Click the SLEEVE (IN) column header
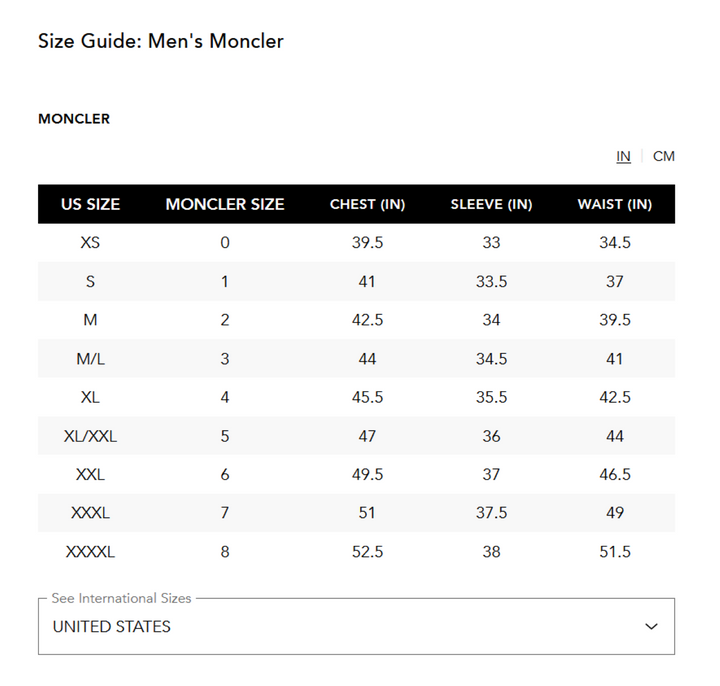720x686 pixels. (491, 204)
